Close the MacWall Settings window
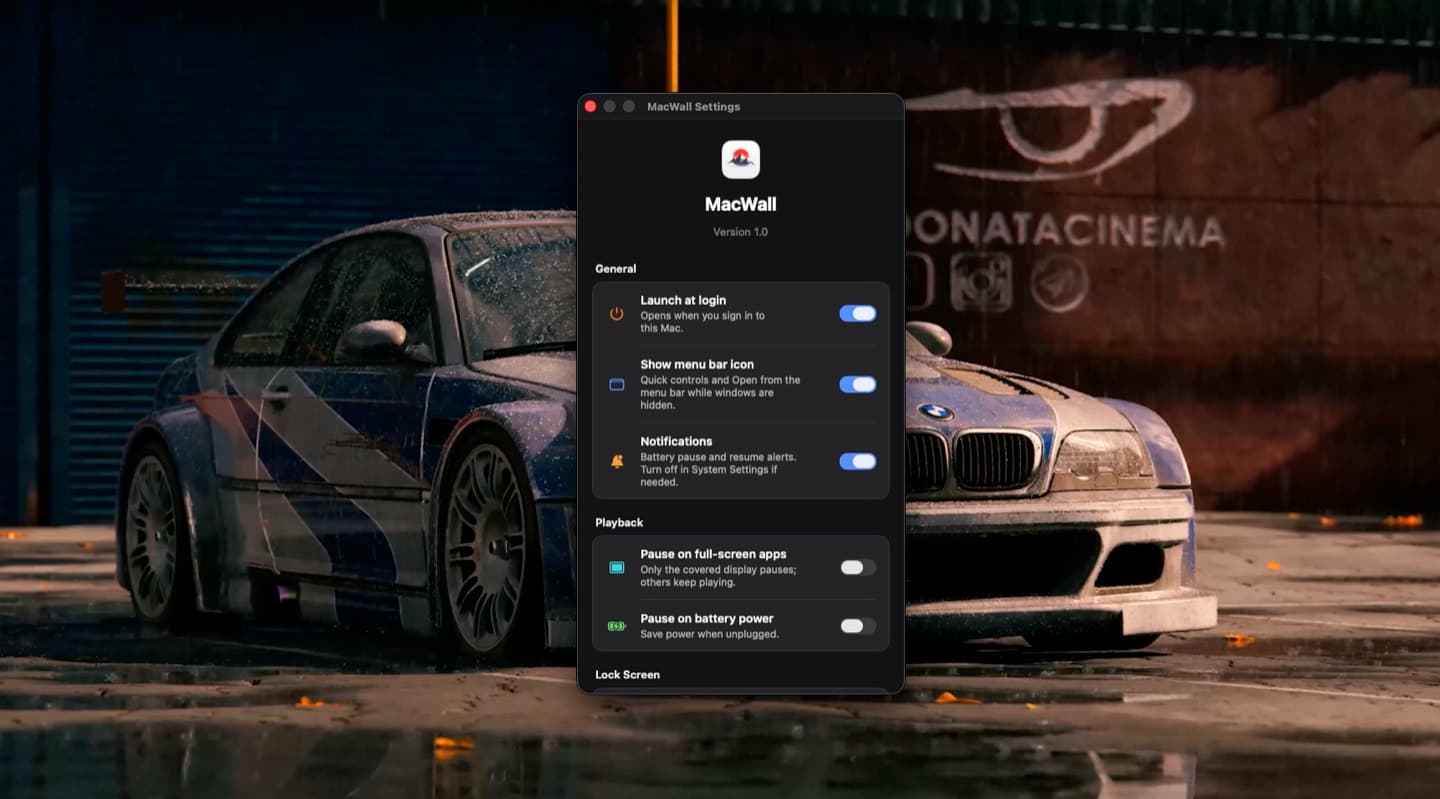Image resolution: width=1440 pixels, height=799 pixels. (590, 106)
